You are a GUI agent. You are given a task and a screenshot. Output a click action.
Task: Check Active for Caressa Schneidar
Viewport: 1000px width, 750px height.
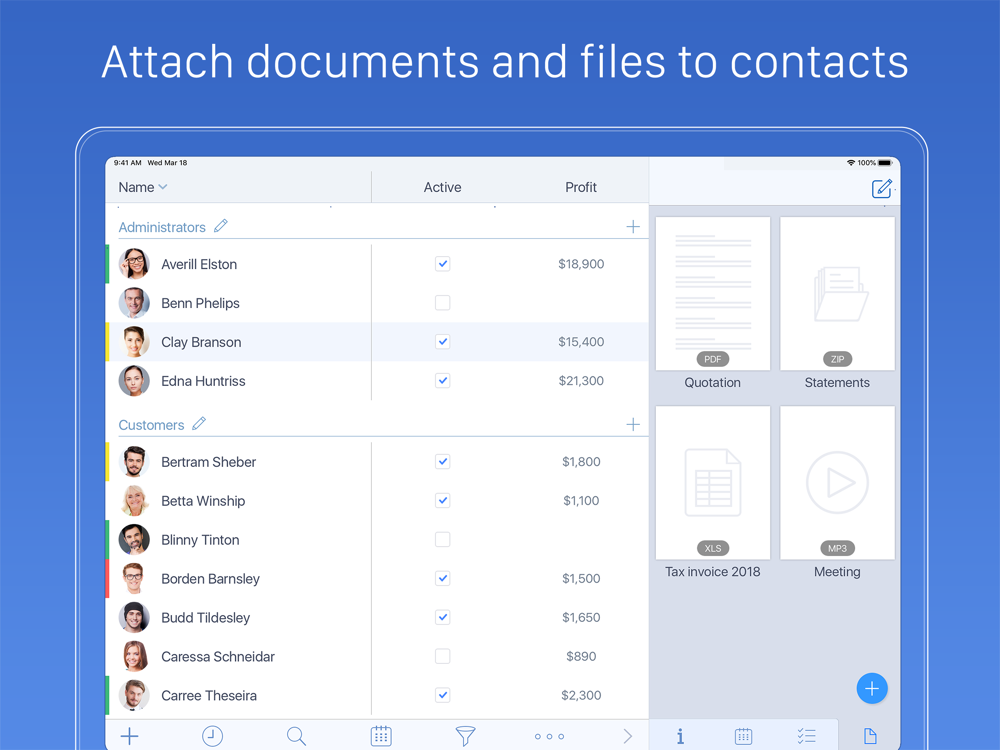pos(443,656)
